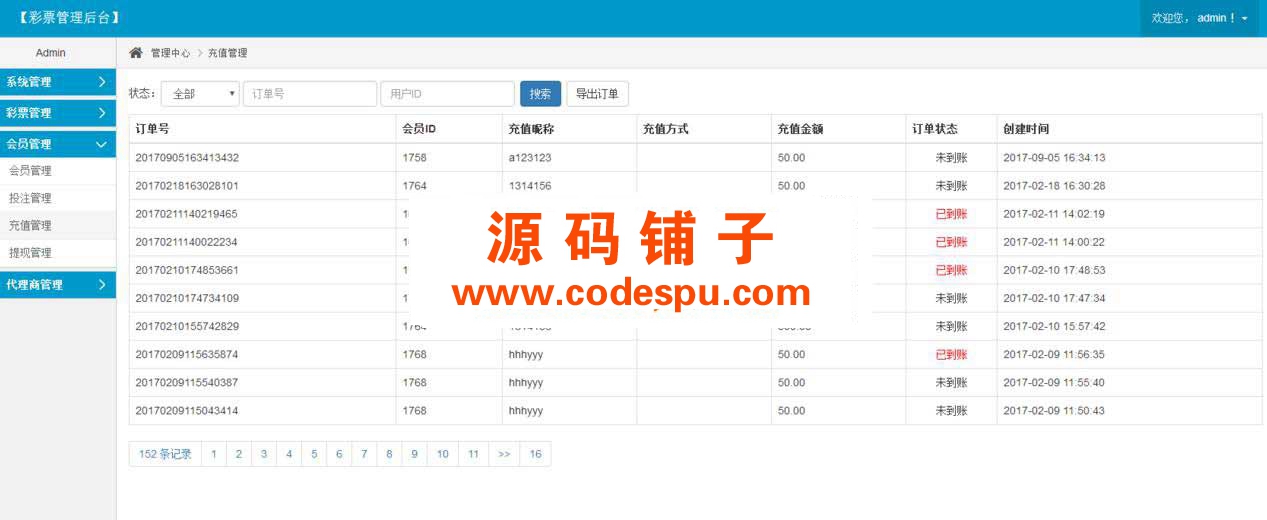The height and width of the screenshot is (520, 1267).
Task: Select order number 20170210174853661
Action: (187, 270)
